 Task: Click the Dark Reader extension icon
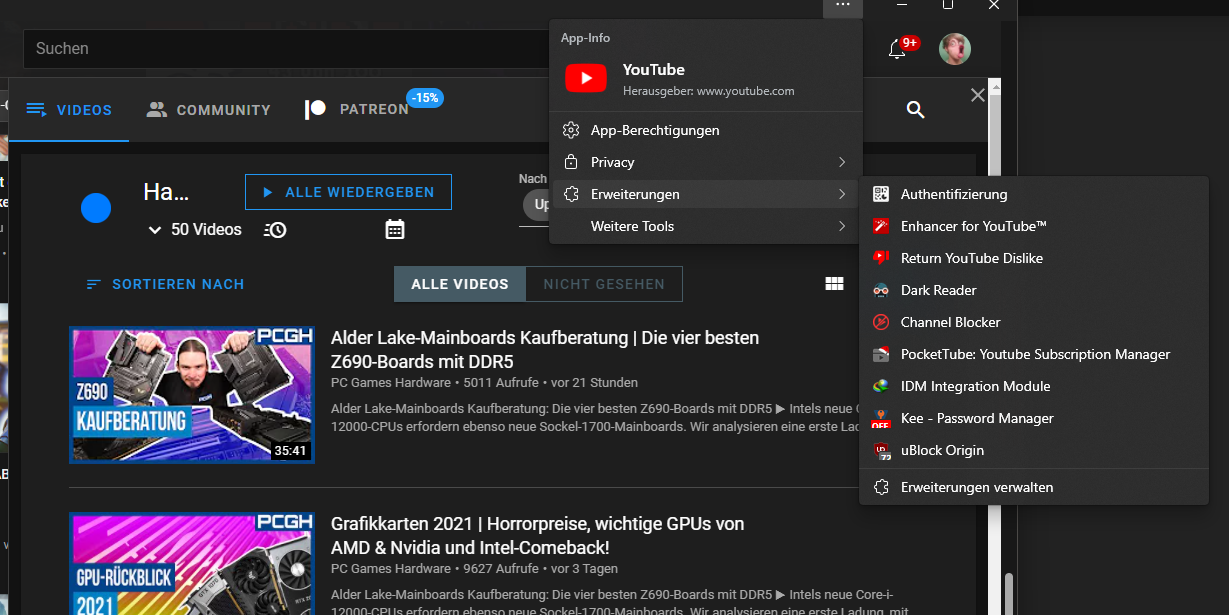pyautogui.click(x=881, y=290)
